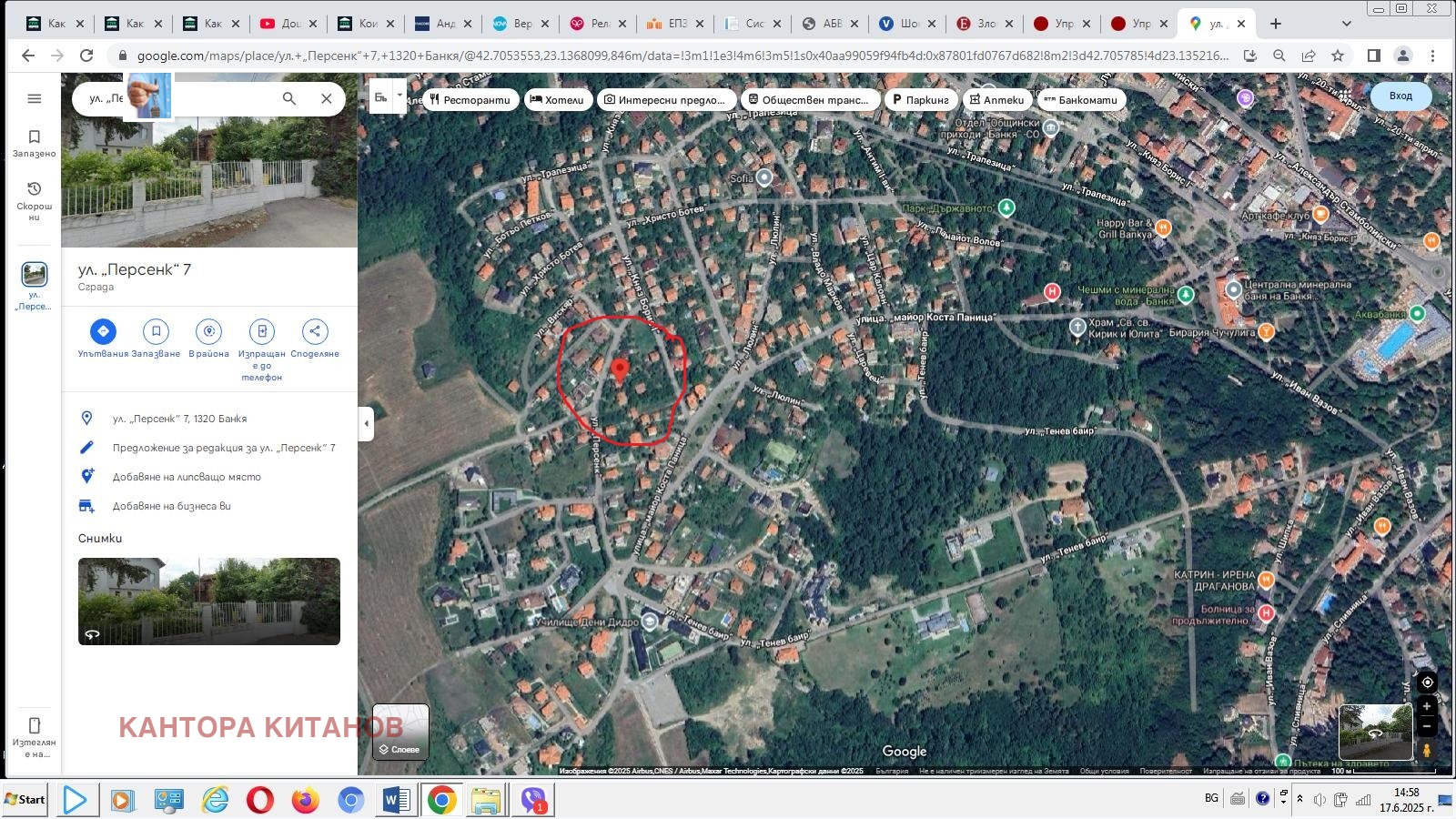Suggest an edit for ул. Персенк 7
This screenshot has width=1456, height=819.
[223, 448]
